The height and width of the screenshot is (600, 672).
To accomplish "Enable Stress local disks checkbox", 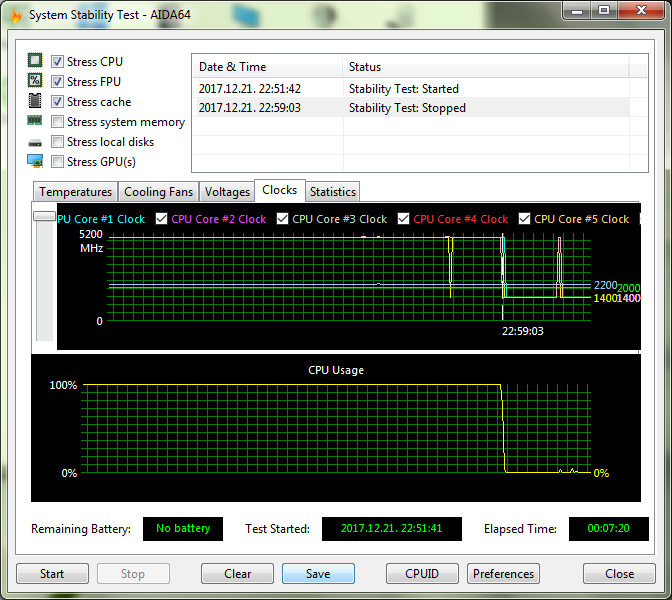I will click(57, 141).
